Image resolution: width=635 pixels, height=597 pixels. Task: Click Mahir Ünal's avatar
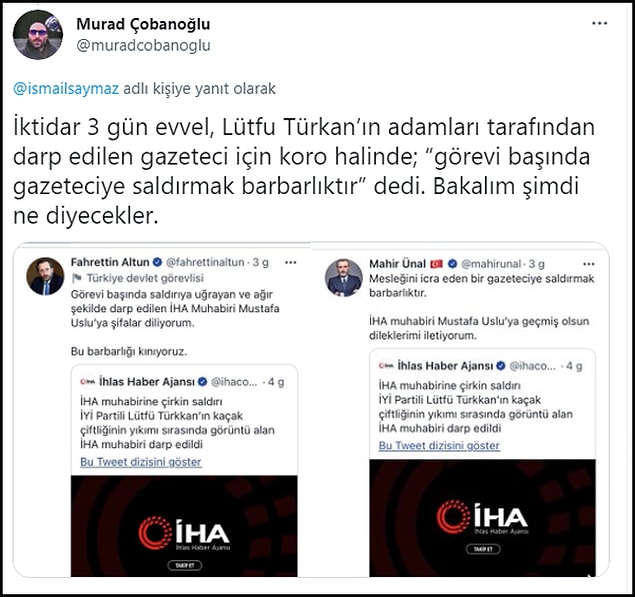pos(343,277)
